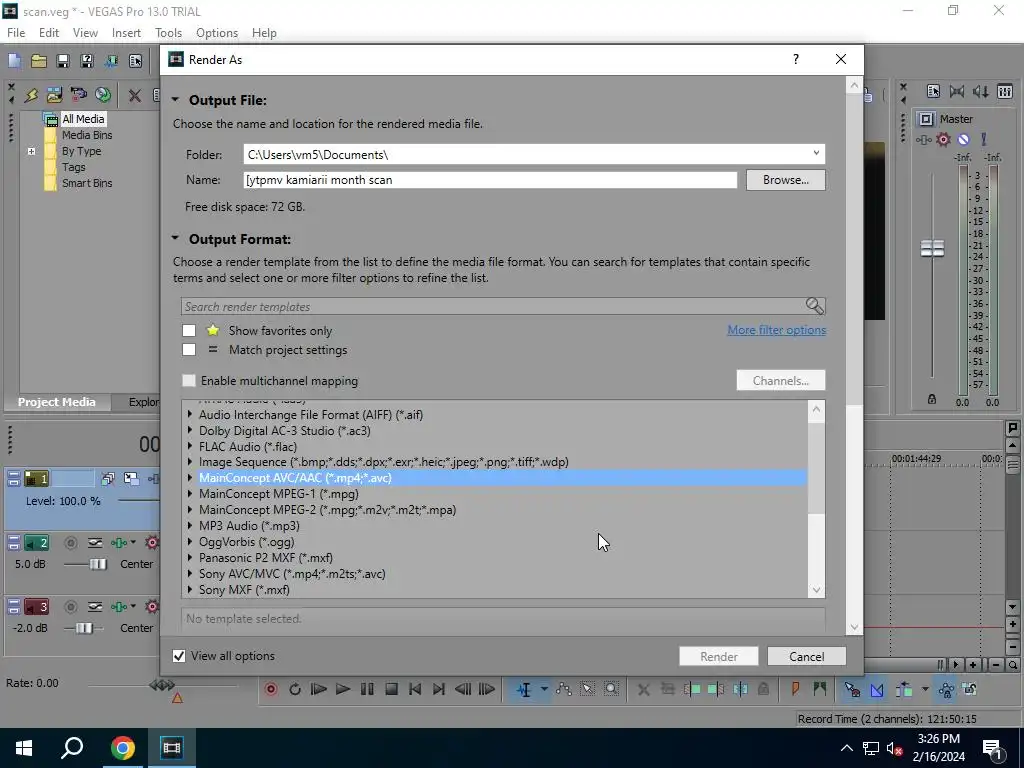Collapse the Output Format section
This screenshot has width=1024, height=768.
tap(175, 238)
